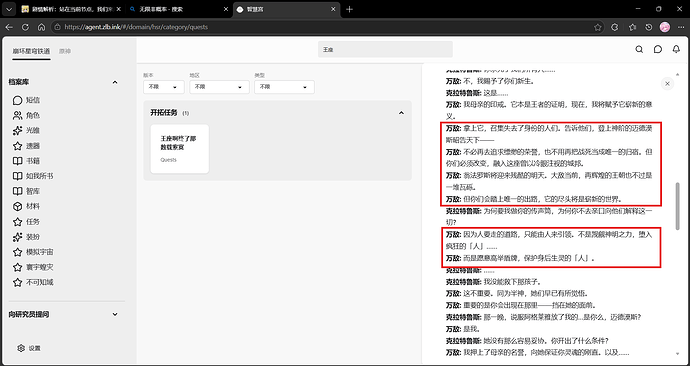Screen dimensions: 690x366
Task: Click the line 但你们会踏上唯一的出路
Action: point(534,199)
